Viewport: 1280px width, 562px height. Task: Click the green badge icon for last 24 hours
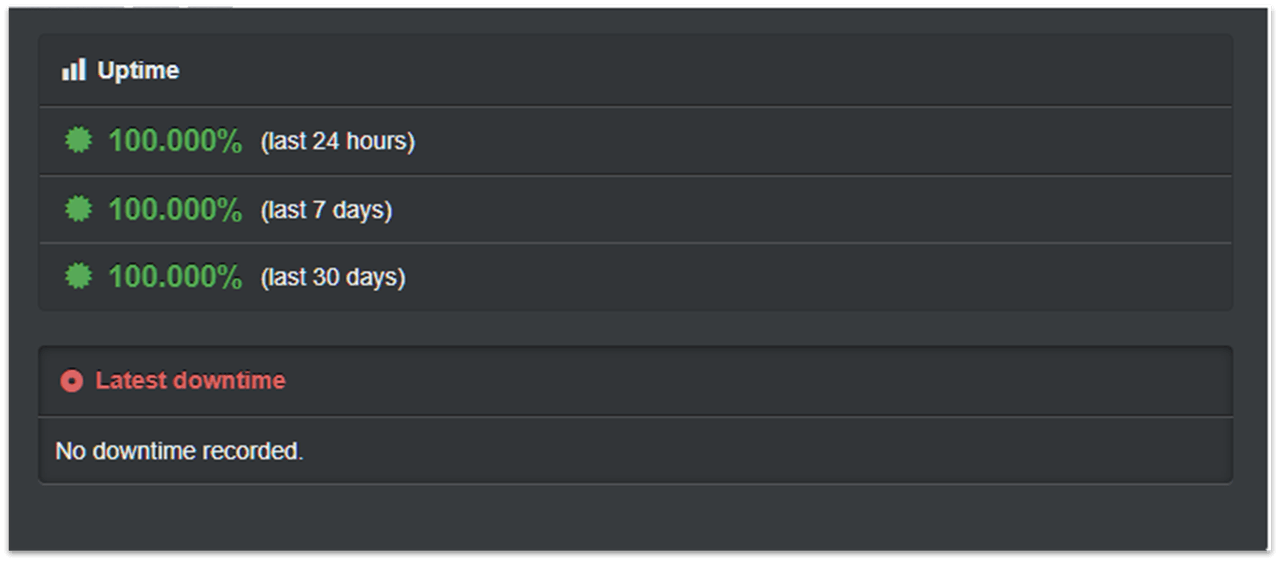(78, 141)
